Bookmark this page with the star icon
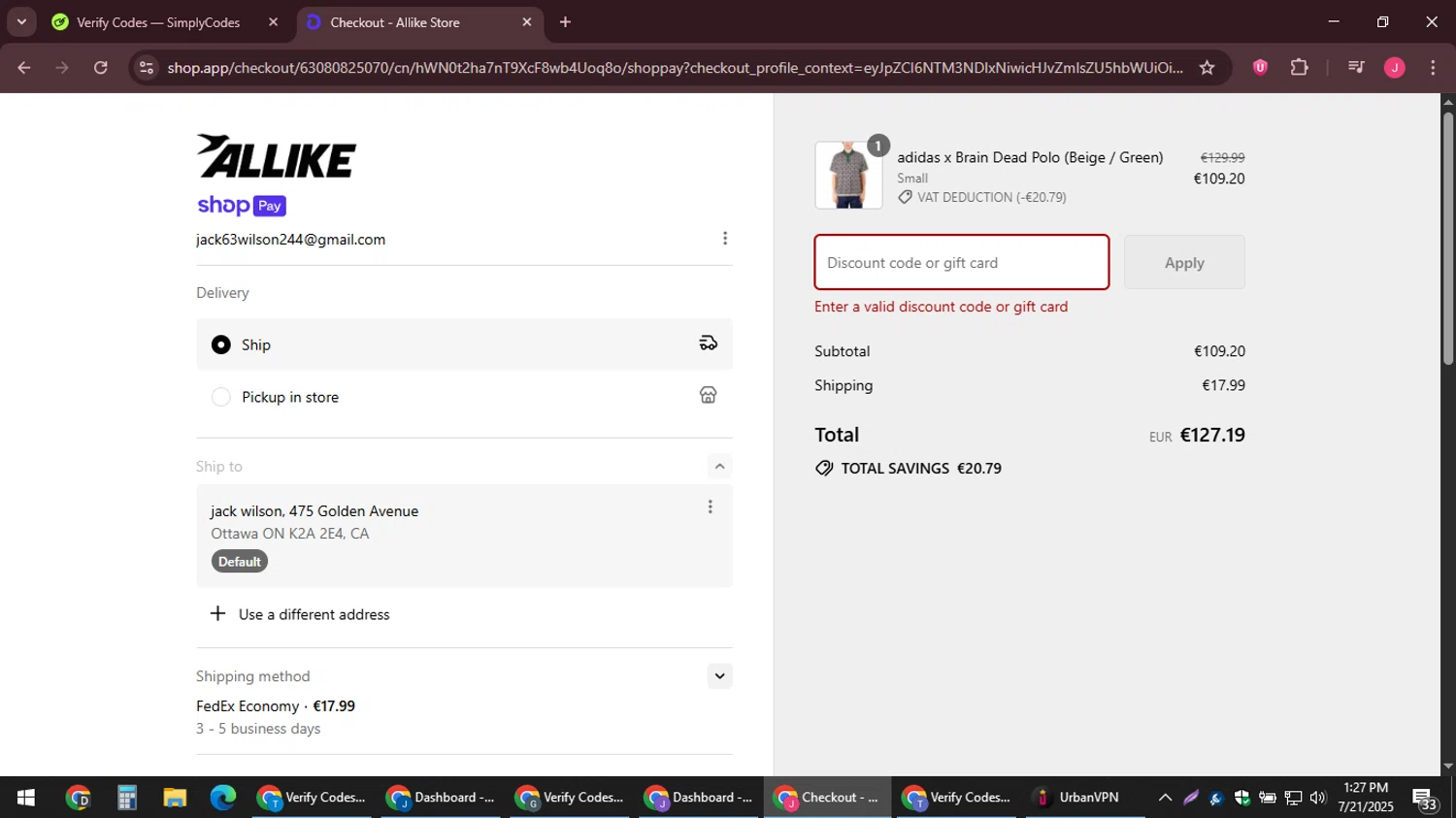This screenshot has width=1456, height=818. coord(1207,67)
